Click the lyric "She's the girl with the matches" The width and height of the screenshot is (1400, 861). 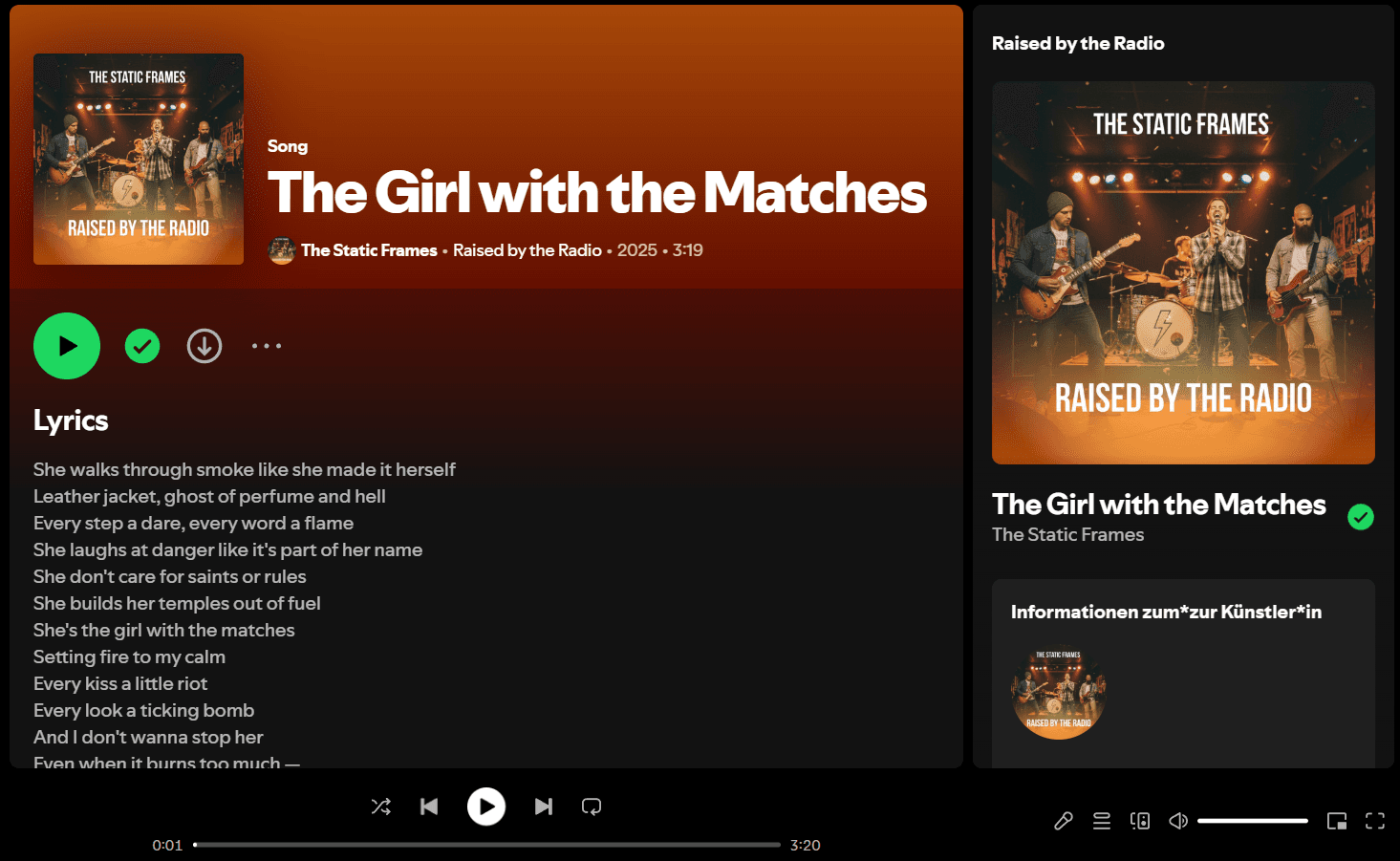[x=164, y=630]
